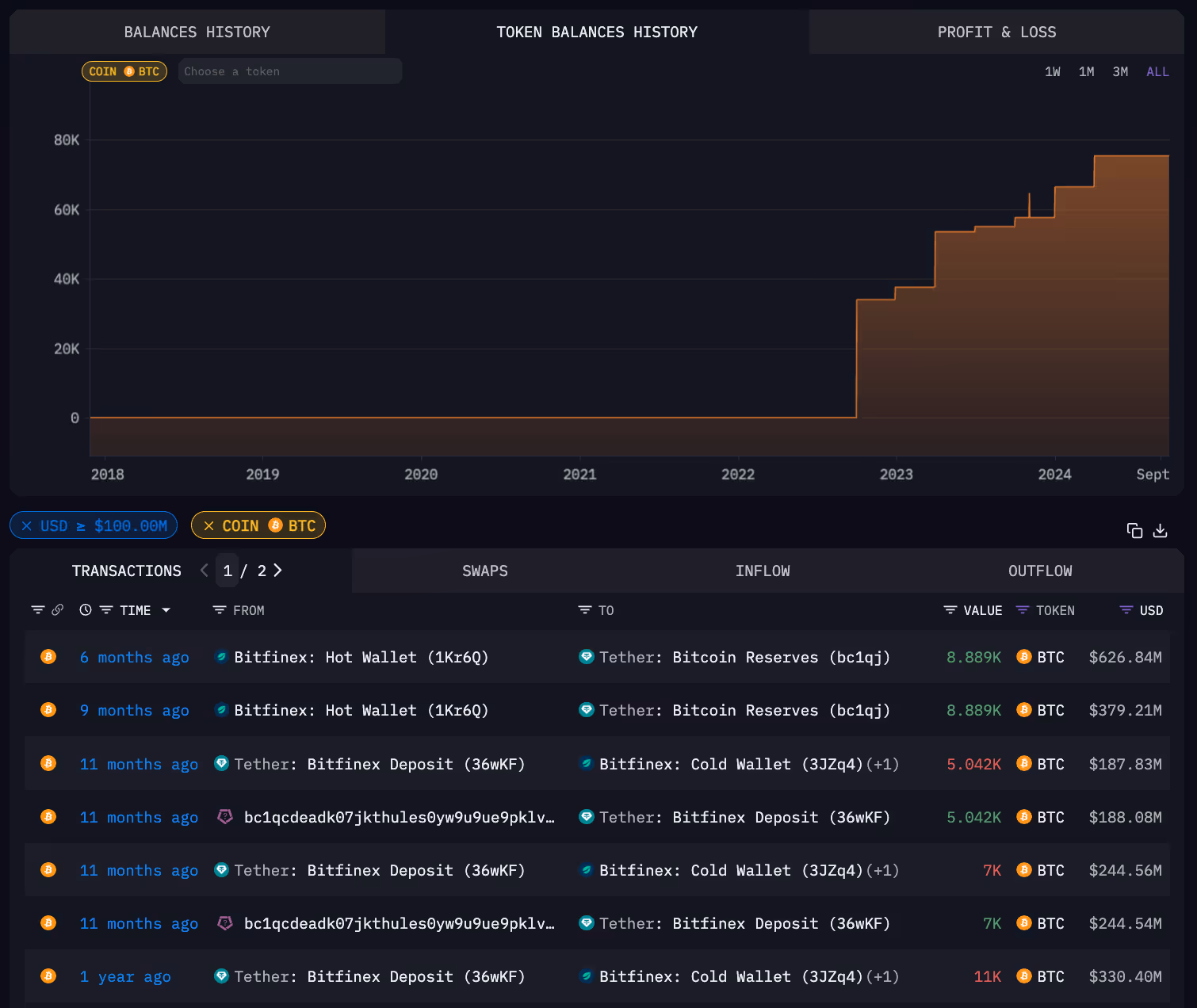Click the filter icon on USD column
1197x1008 pixels.
coord(1126,610)
